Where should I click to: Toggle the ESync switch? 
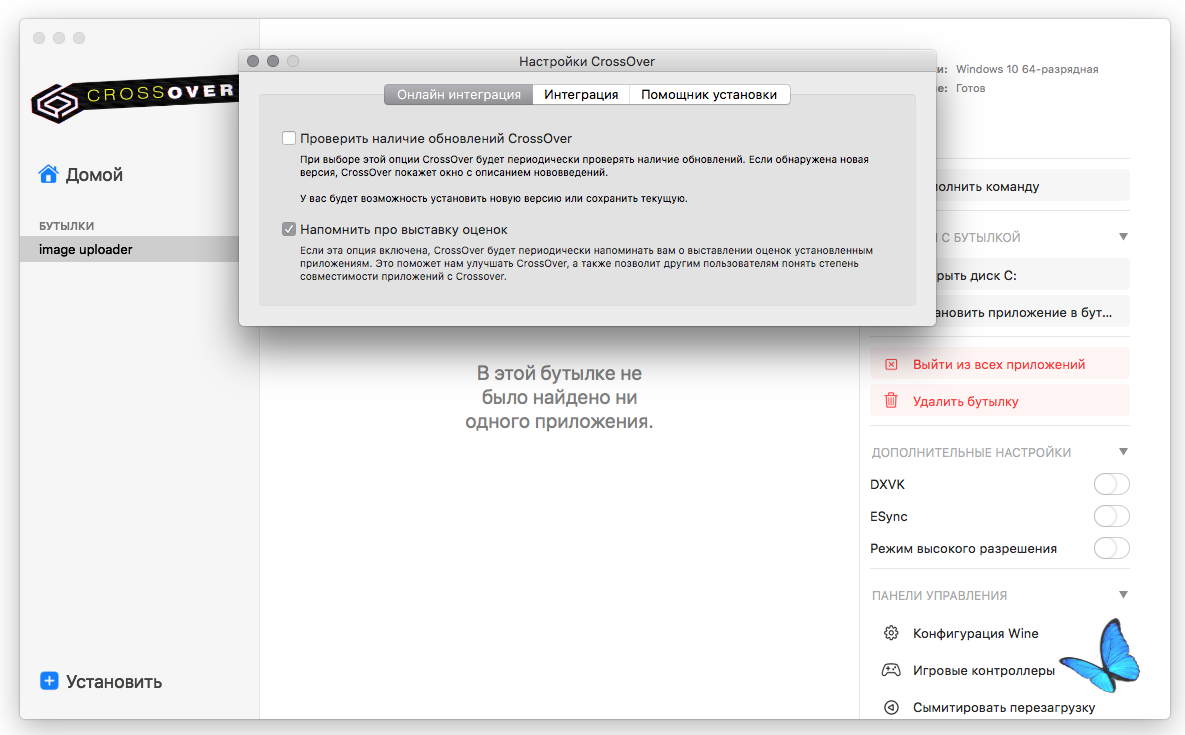click(x=1111, y=516)
